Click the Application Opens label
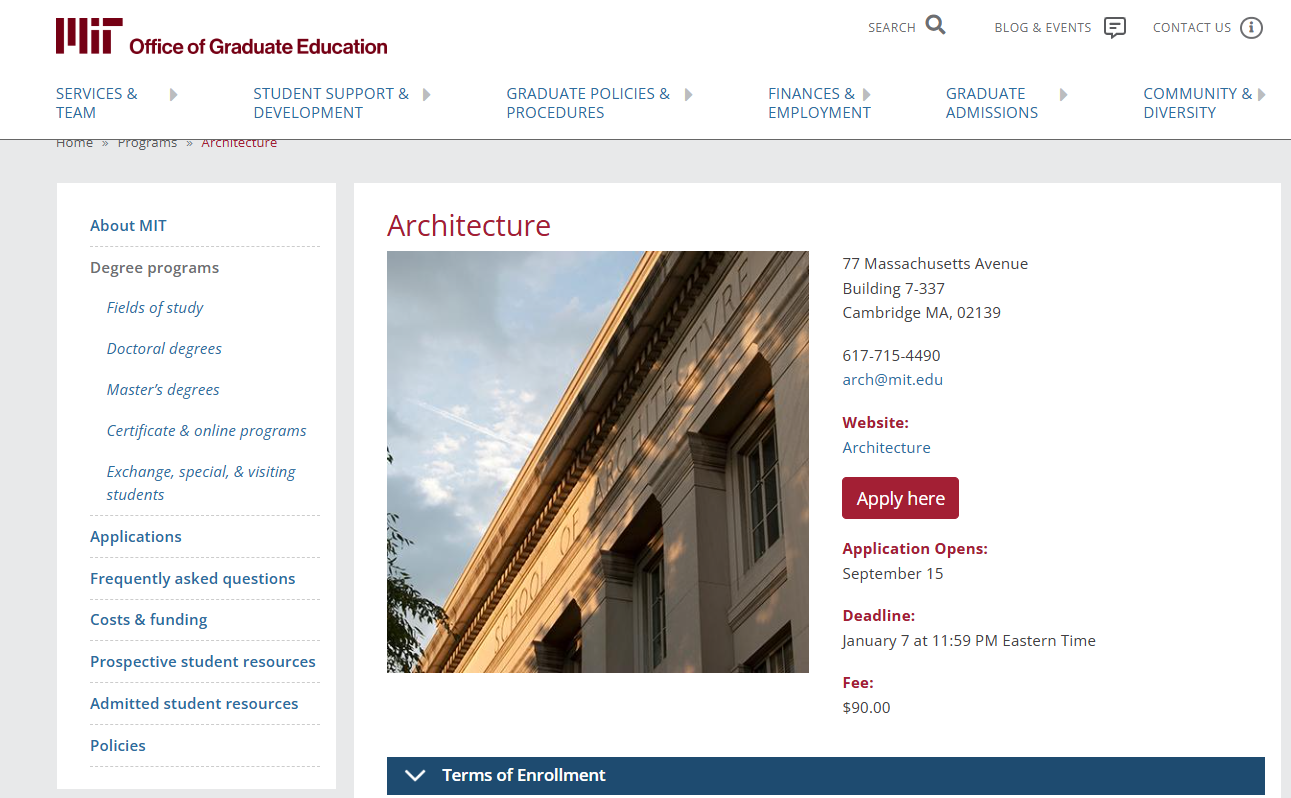Screen dimensions: 1291x798 pyautogui.click(x=915, y=549)
